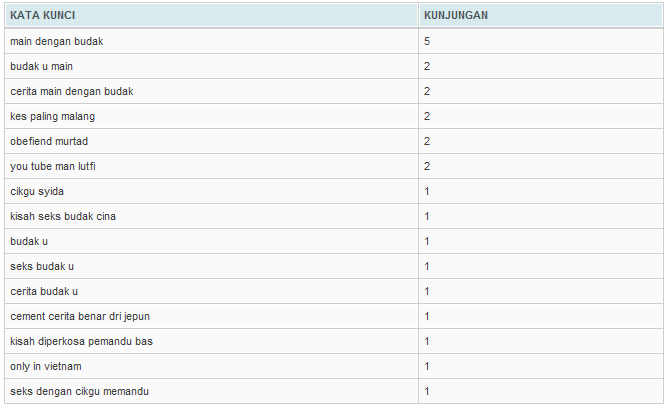Click "cement cerita benar dri jepun" keyword
This screenshot has width=669, height=408.
pyautogui.click(x=80, y=316)
